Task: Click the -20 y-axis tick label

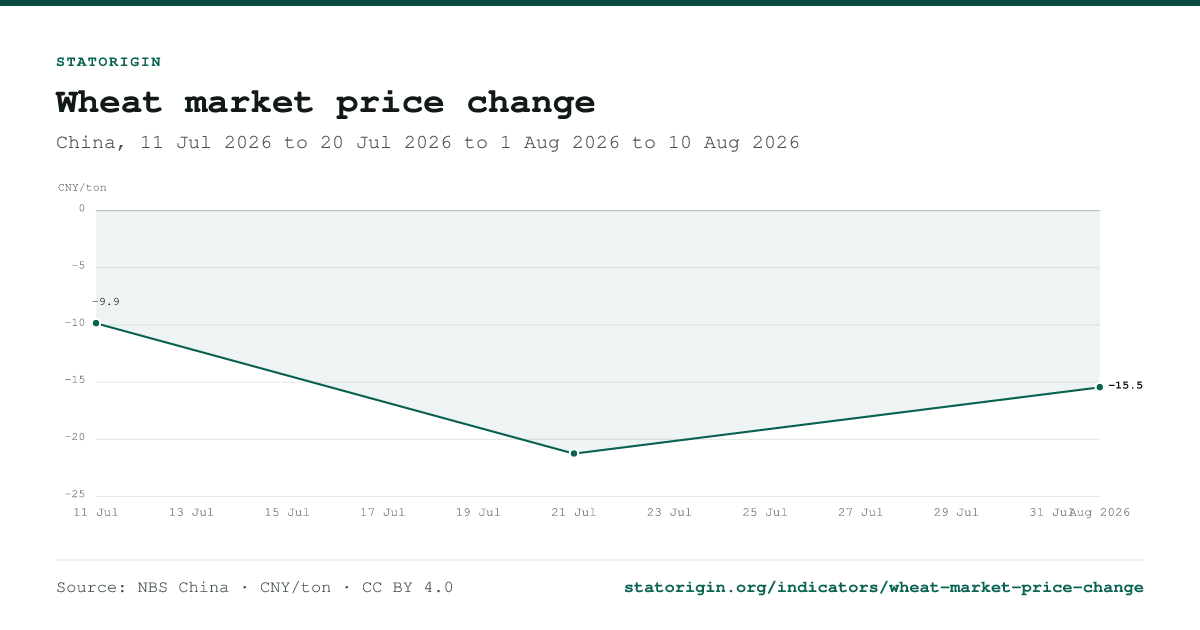Action: tap(76, 438)
